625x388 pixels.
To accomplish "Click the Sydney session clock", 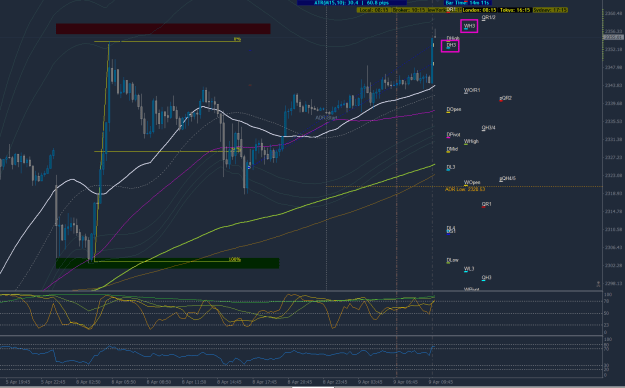I will (550, 10).
